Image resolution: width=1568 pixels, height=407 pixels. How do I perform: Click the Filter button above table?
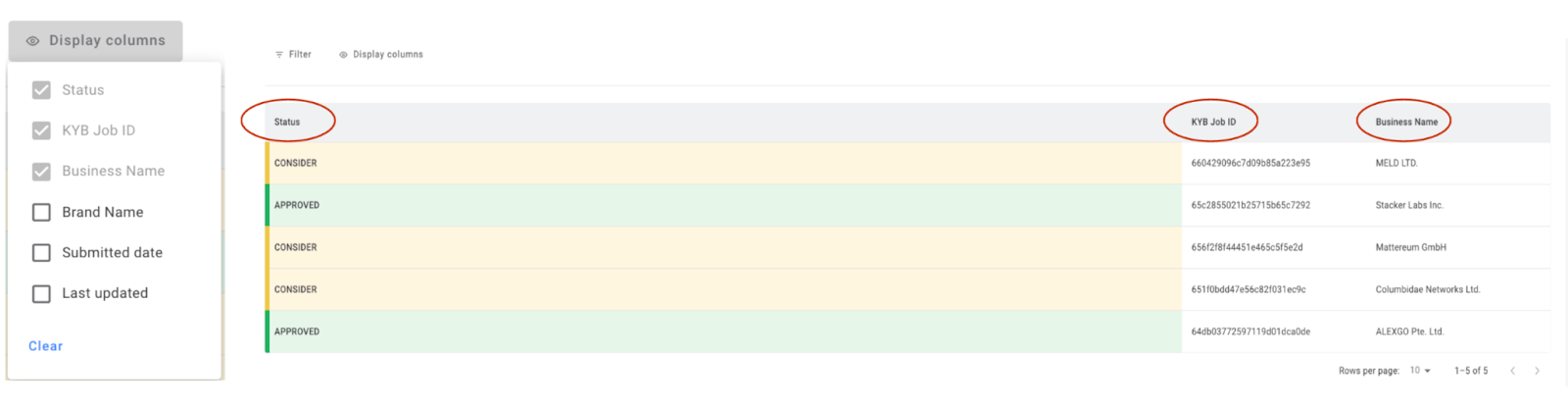coord(293,55)
